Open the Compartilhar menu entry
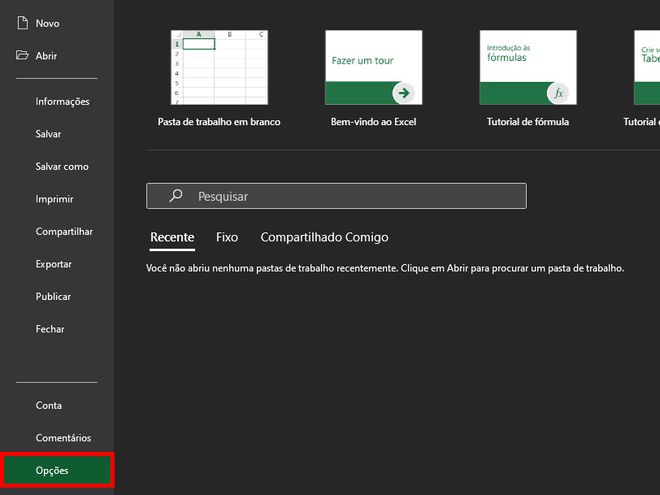 [x=64, y=232]
